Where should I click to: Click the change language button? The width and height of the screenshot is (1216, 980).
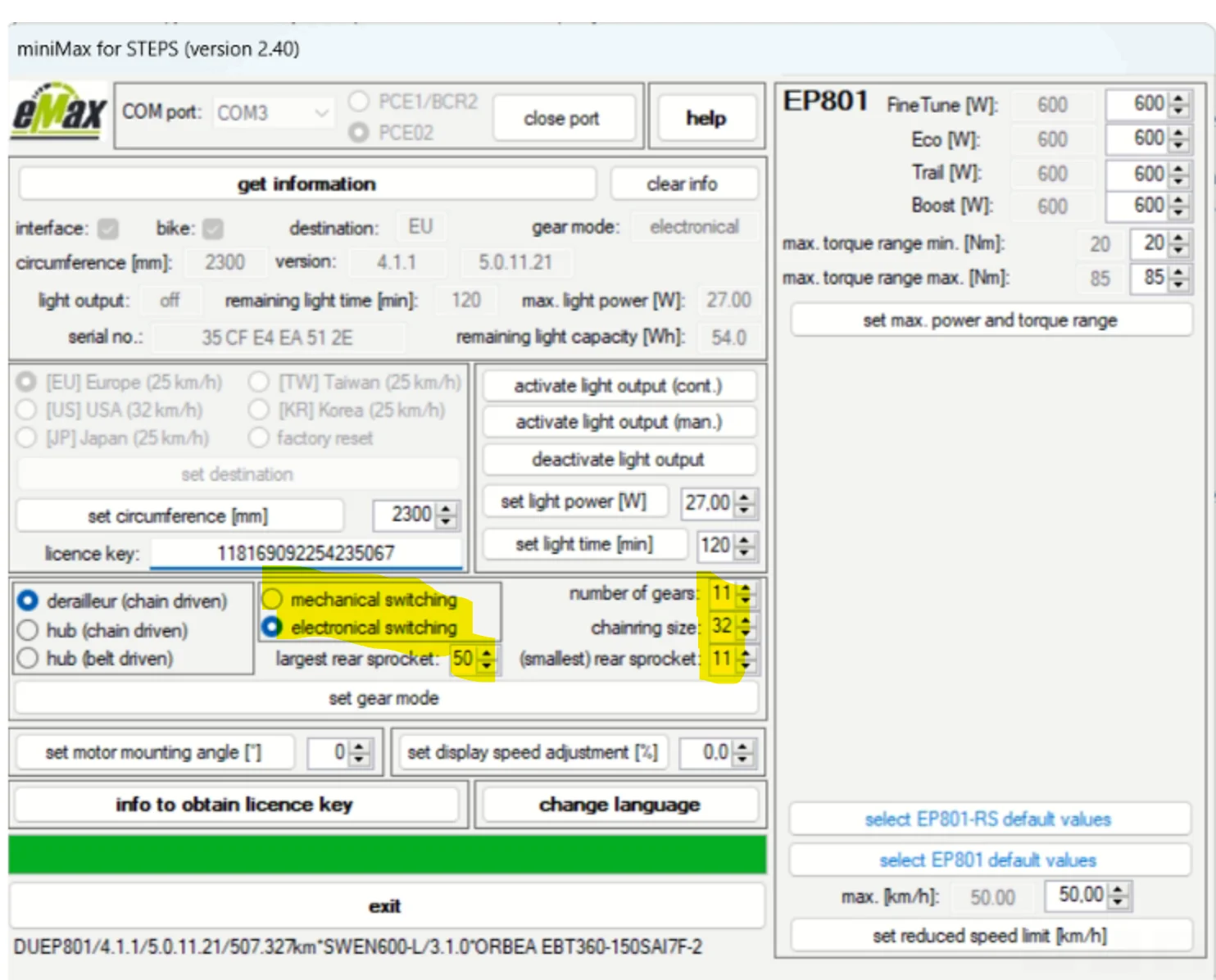click(619, 805)
